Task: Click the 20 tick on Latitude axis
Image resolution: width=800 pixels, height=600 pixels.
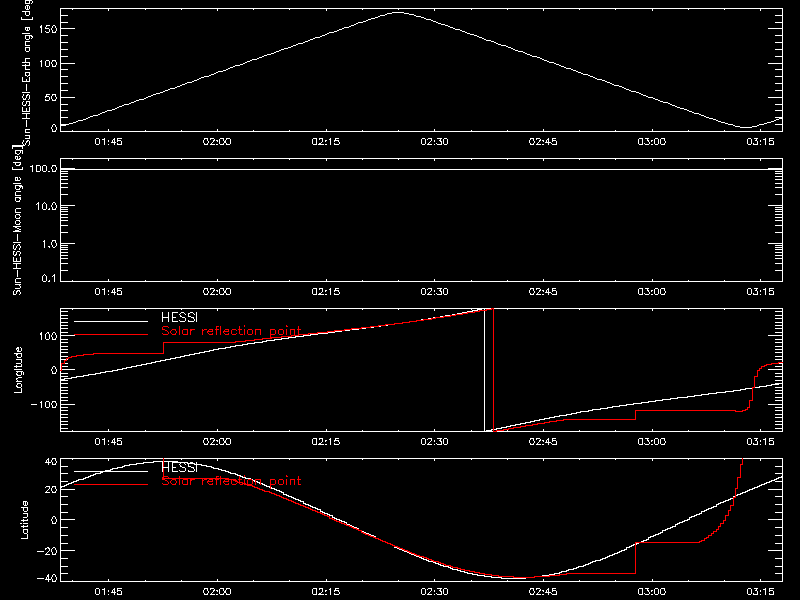Action: coord(51,490)
